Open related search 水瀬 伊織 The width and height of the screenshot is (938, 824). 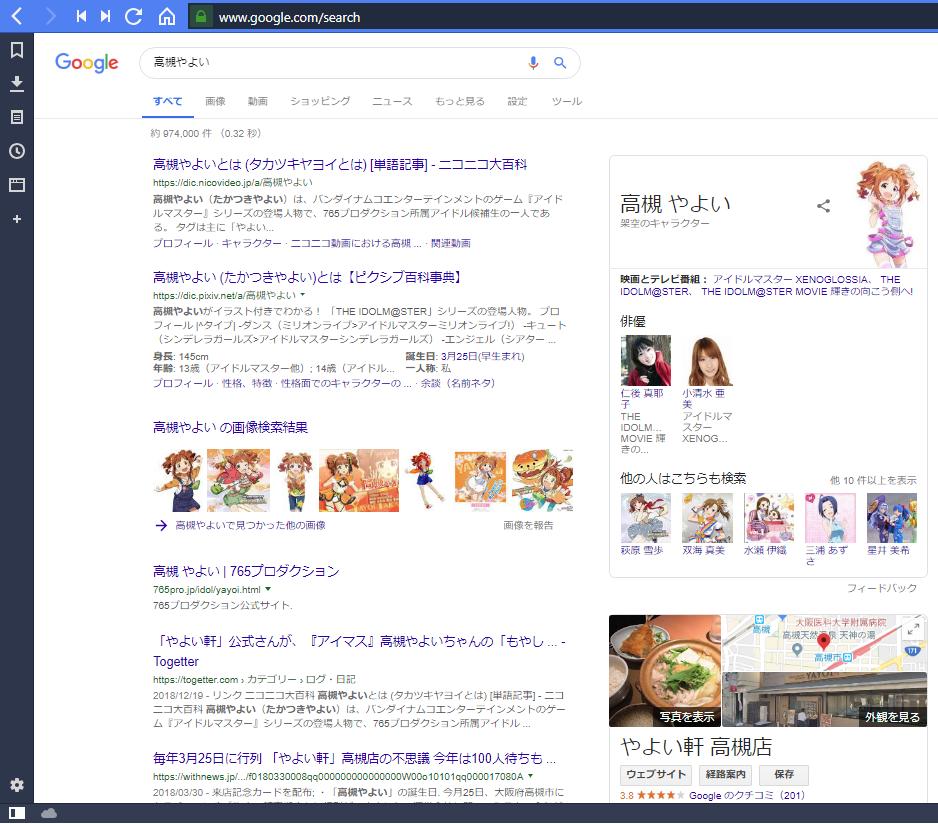tap(769, 525)
